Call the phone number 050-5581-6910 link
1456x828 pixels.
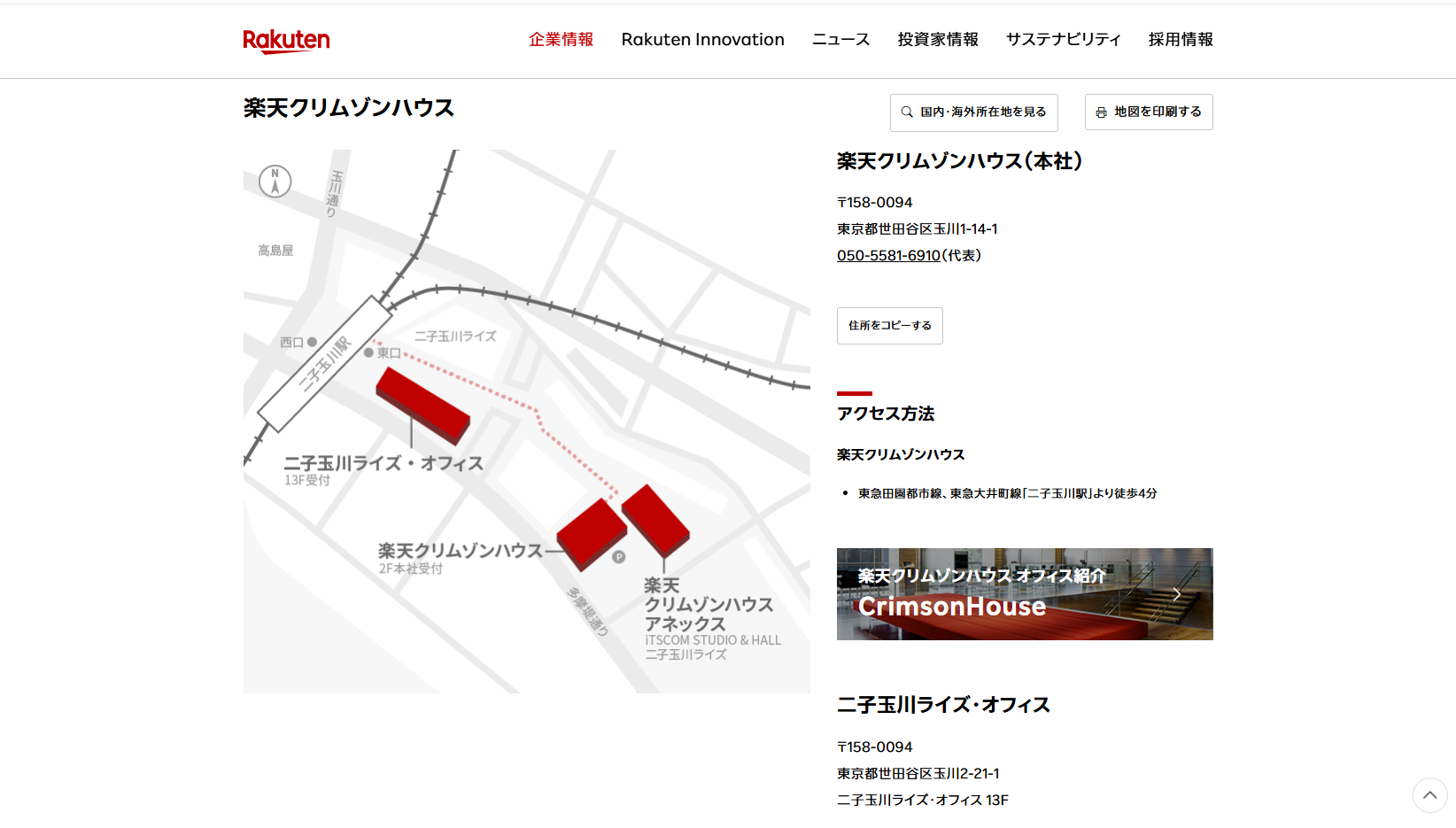[888, 256]
